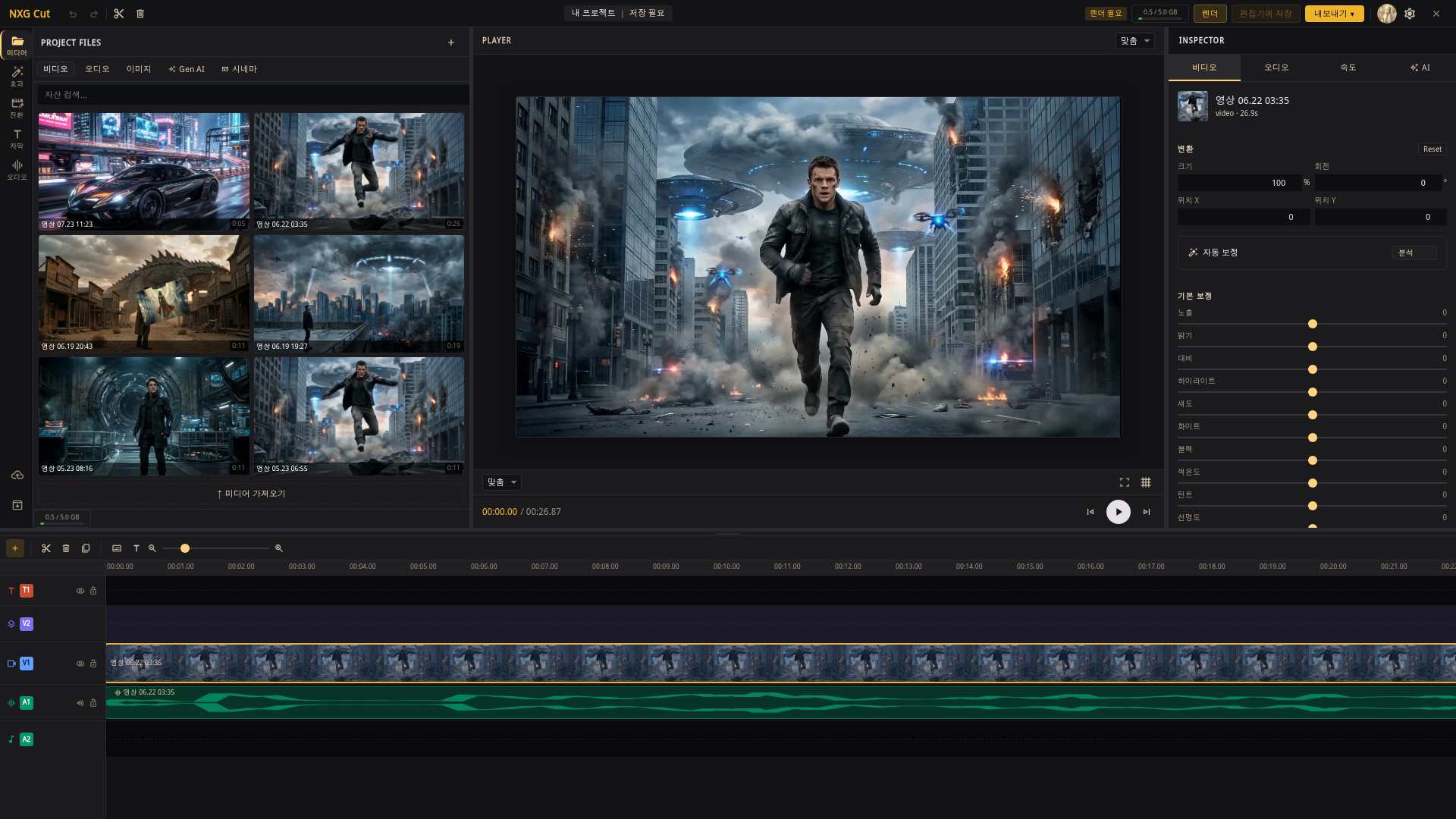Open the 자막 subtitles panel in the sidebar
Viewport: 1456px width, 819px height.
[x=17, y=139]
